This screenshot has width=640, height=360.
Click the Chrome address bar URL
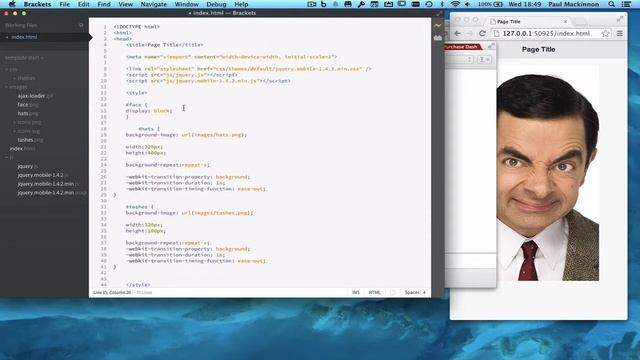point(546,33)
